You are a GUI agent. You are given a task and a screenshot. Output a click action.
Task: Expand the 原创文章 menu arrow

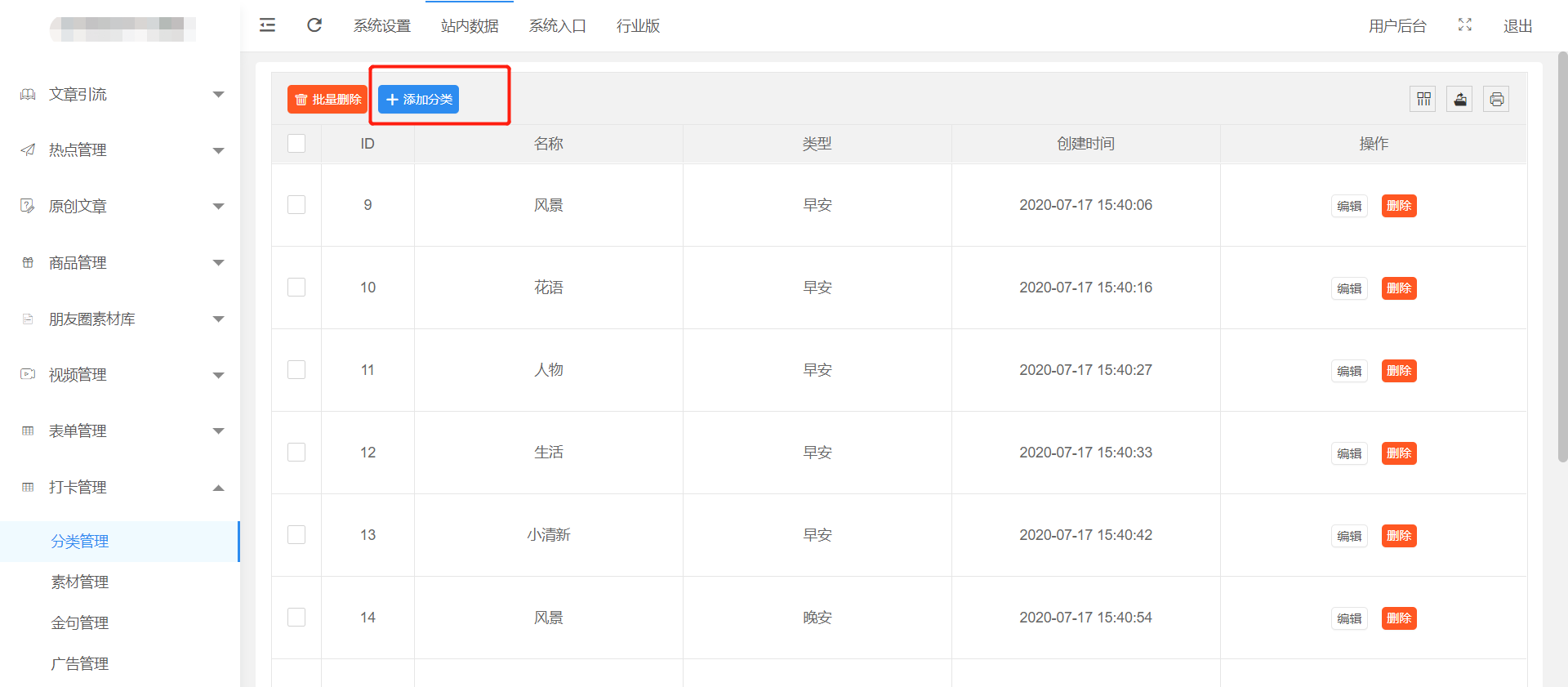pos(218,207)
